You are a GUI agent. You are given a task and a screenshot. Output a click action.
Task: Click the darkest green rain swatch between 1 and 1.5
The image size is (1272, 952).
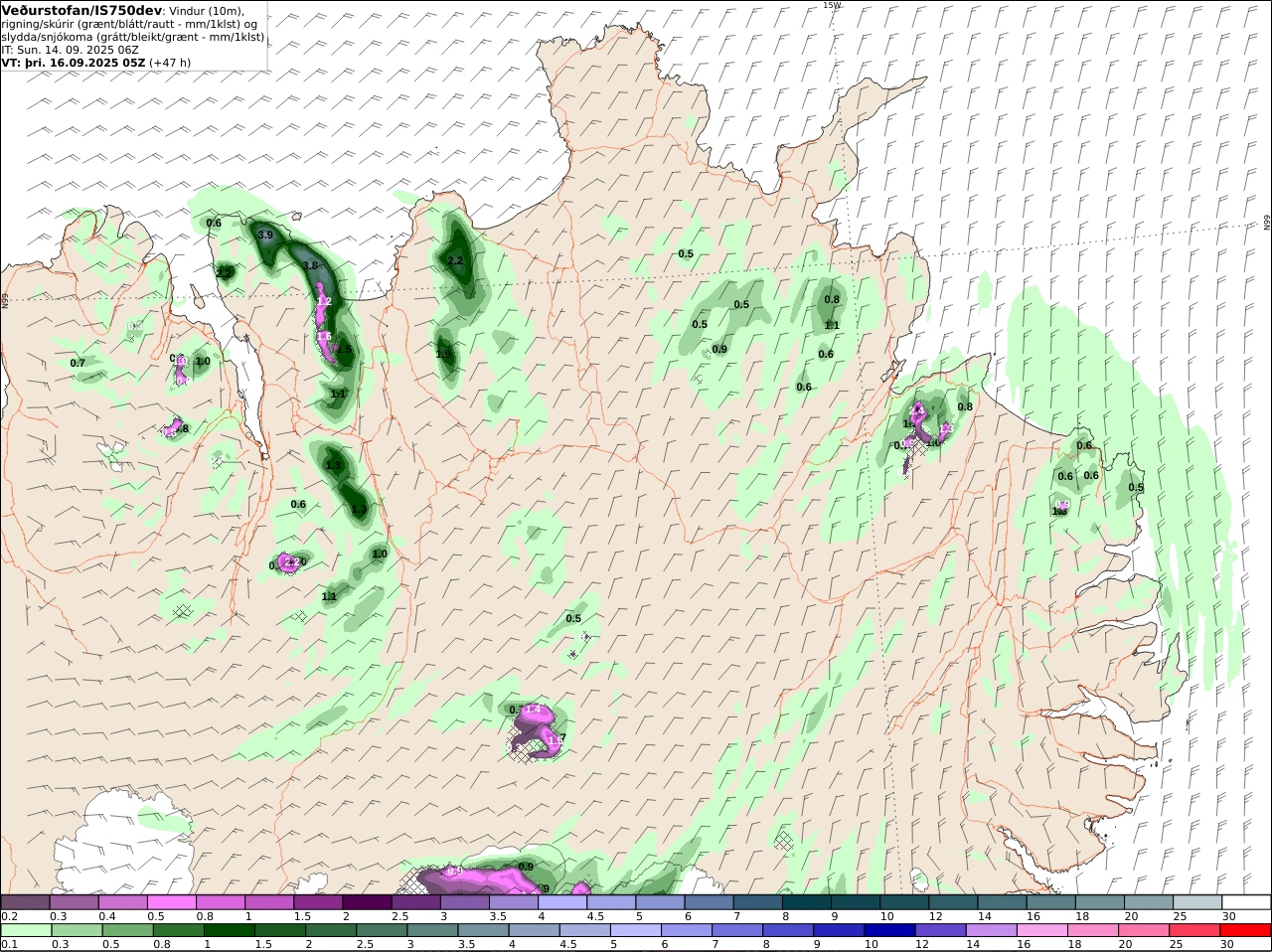pyautogui.click(x=230, y=930)
